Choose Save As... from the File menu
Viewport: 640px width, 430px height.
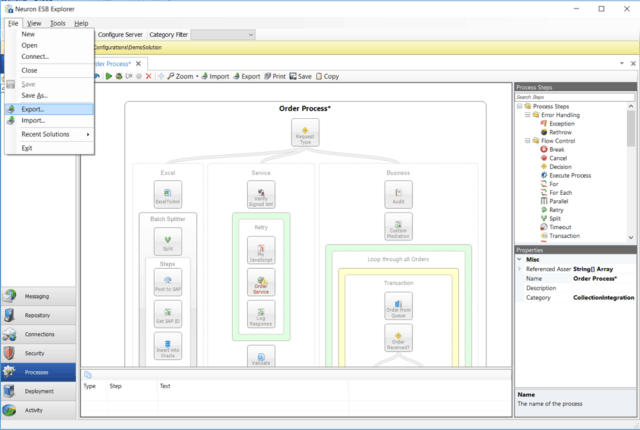pyautogui.click(x=50, y=95)
